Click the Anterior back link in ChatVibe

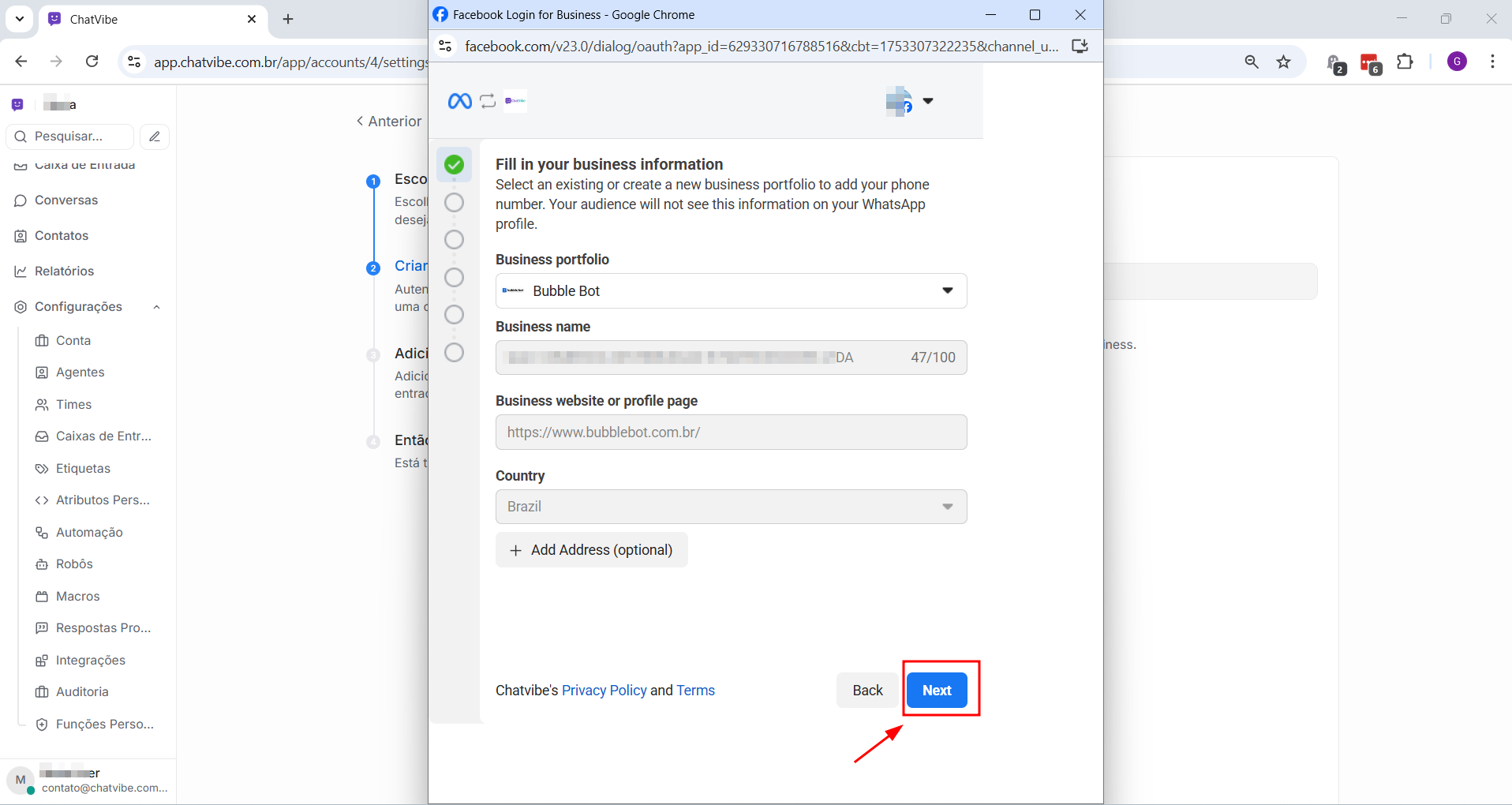point(389,121)
